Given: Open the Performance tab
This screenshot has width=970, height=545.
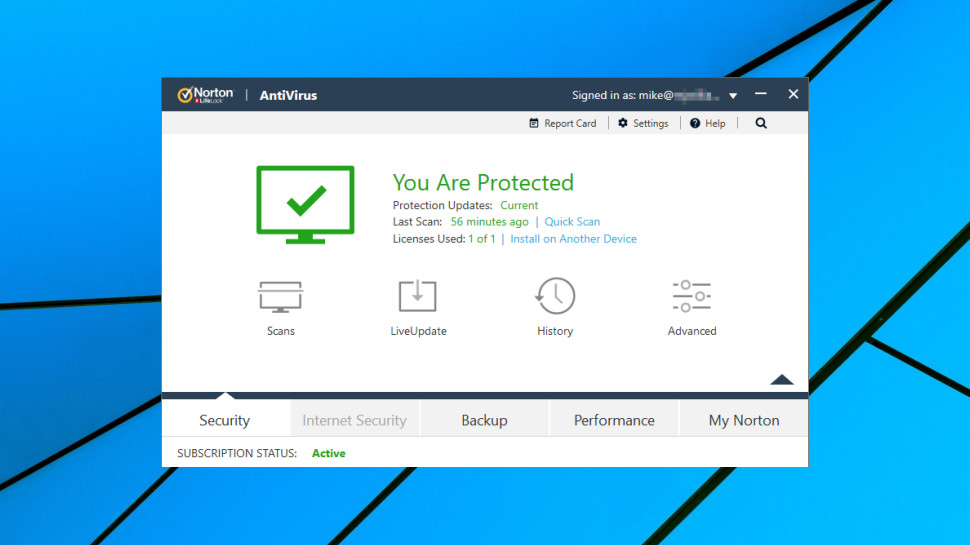Looking at the screenshot, I should coord(614,420).
